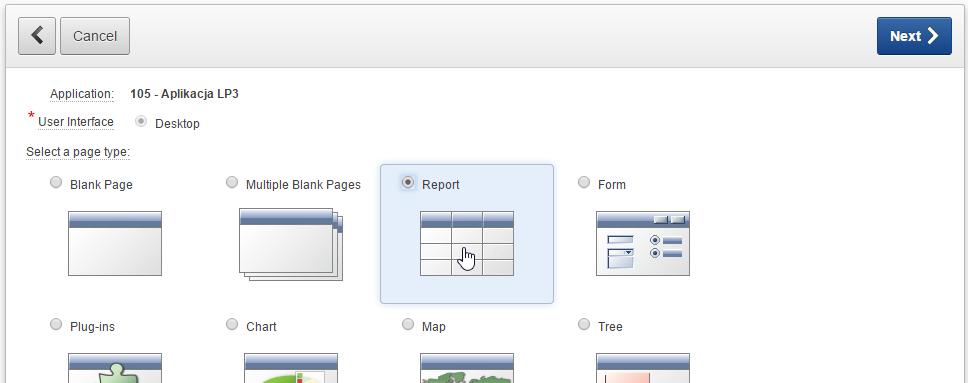Select the Tree radio button
968x383 pixels.
(x=584, y=324)
